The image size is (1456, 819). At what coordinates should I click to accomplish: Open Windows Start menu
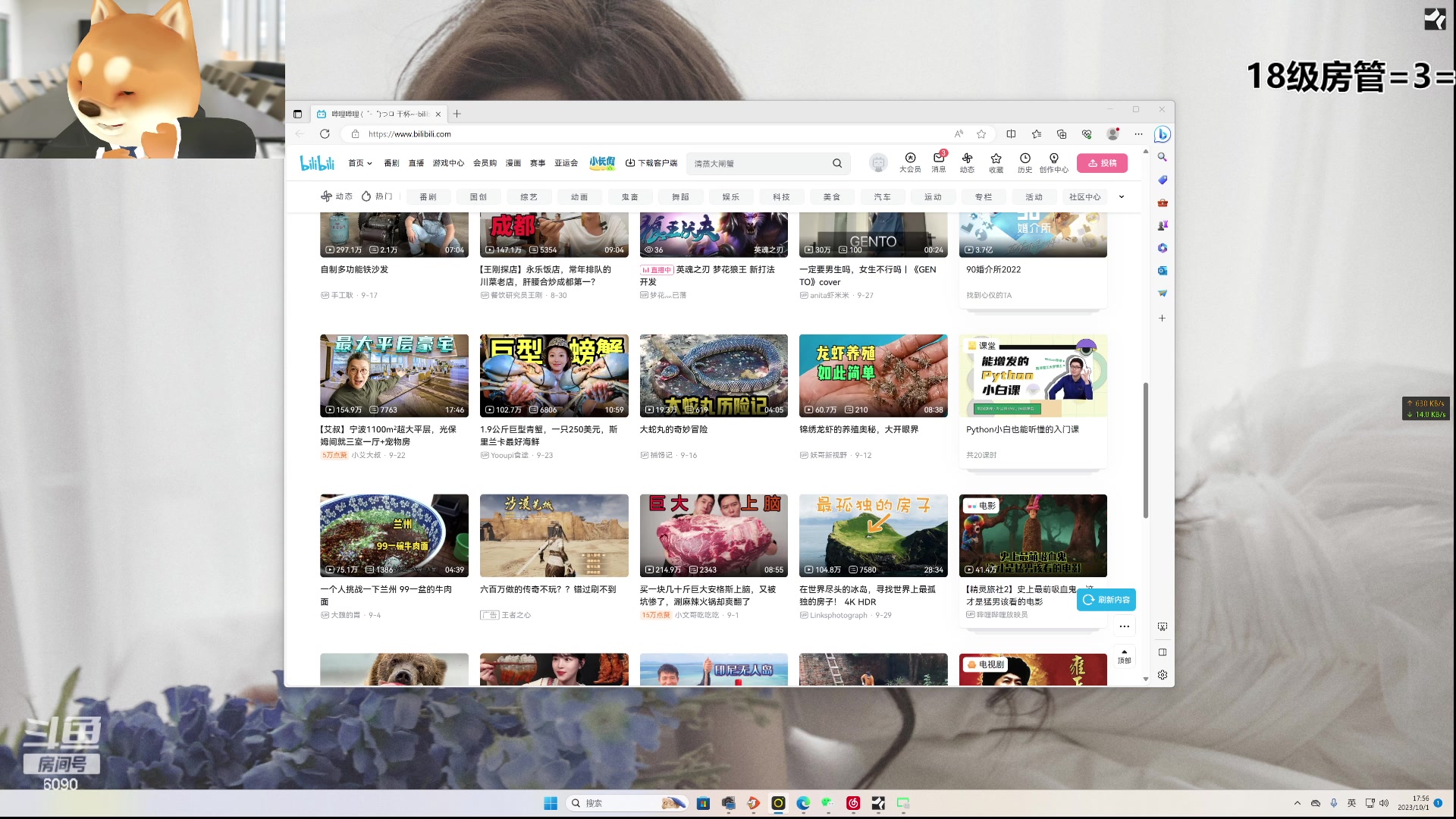[x=551, y=803]
